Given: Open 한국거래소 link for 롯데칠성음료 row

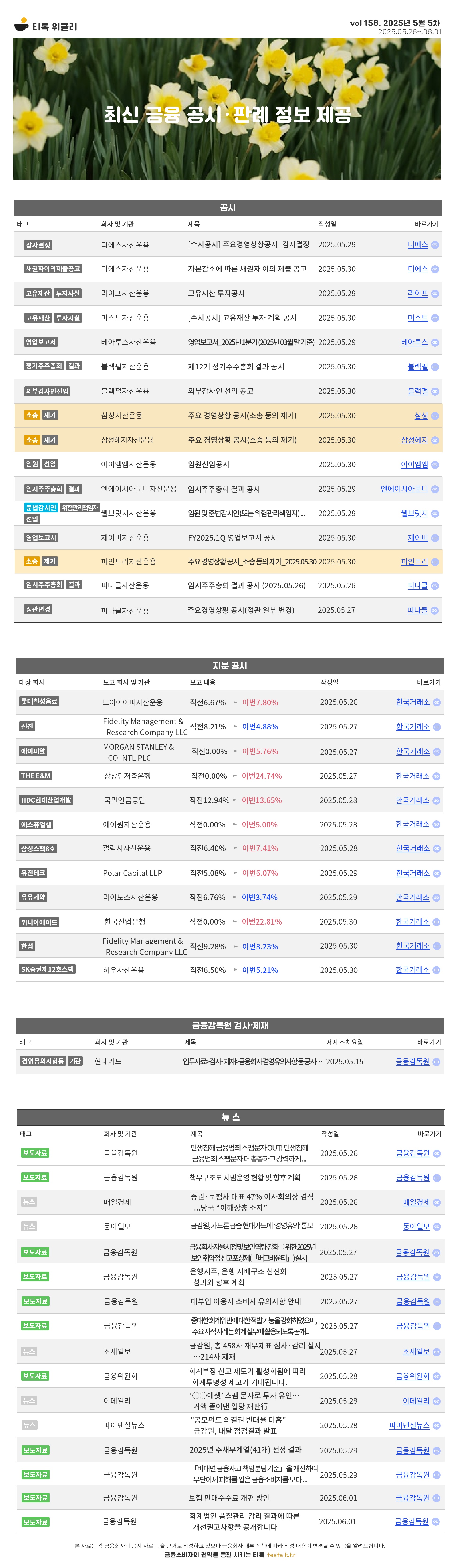Looking at the screenshot, I should click(413, 702).
